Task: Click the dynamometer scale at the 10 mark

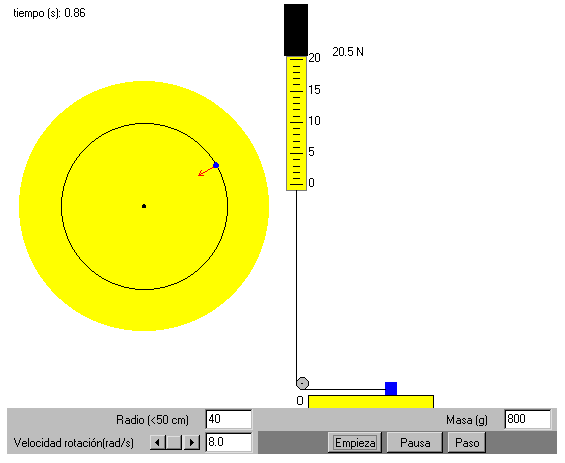Action: [x=297, y=123]
